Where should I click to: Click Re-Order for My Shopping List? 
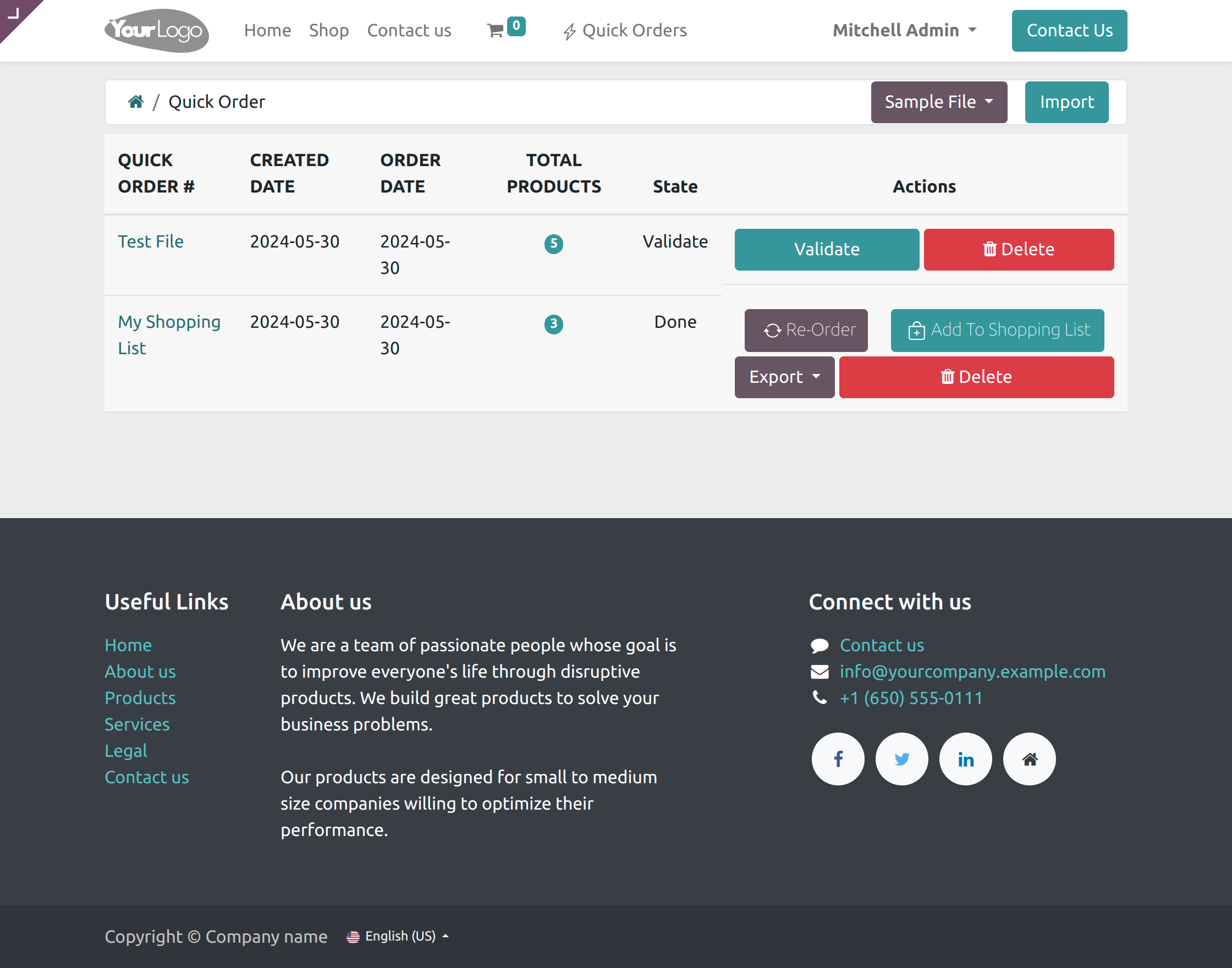click(x=805, y=330)
